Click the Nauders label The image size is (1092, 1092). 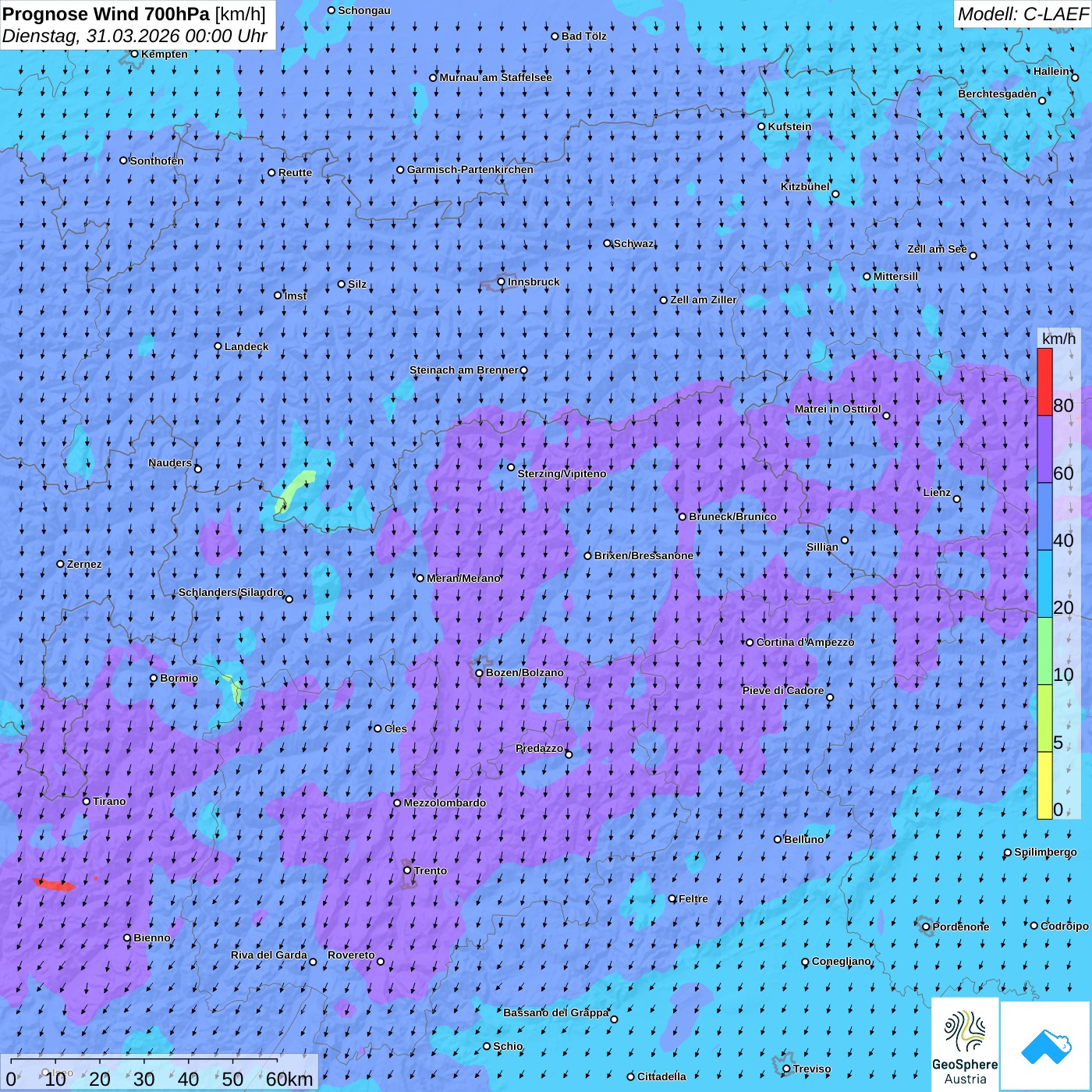[x=170, y=463]
